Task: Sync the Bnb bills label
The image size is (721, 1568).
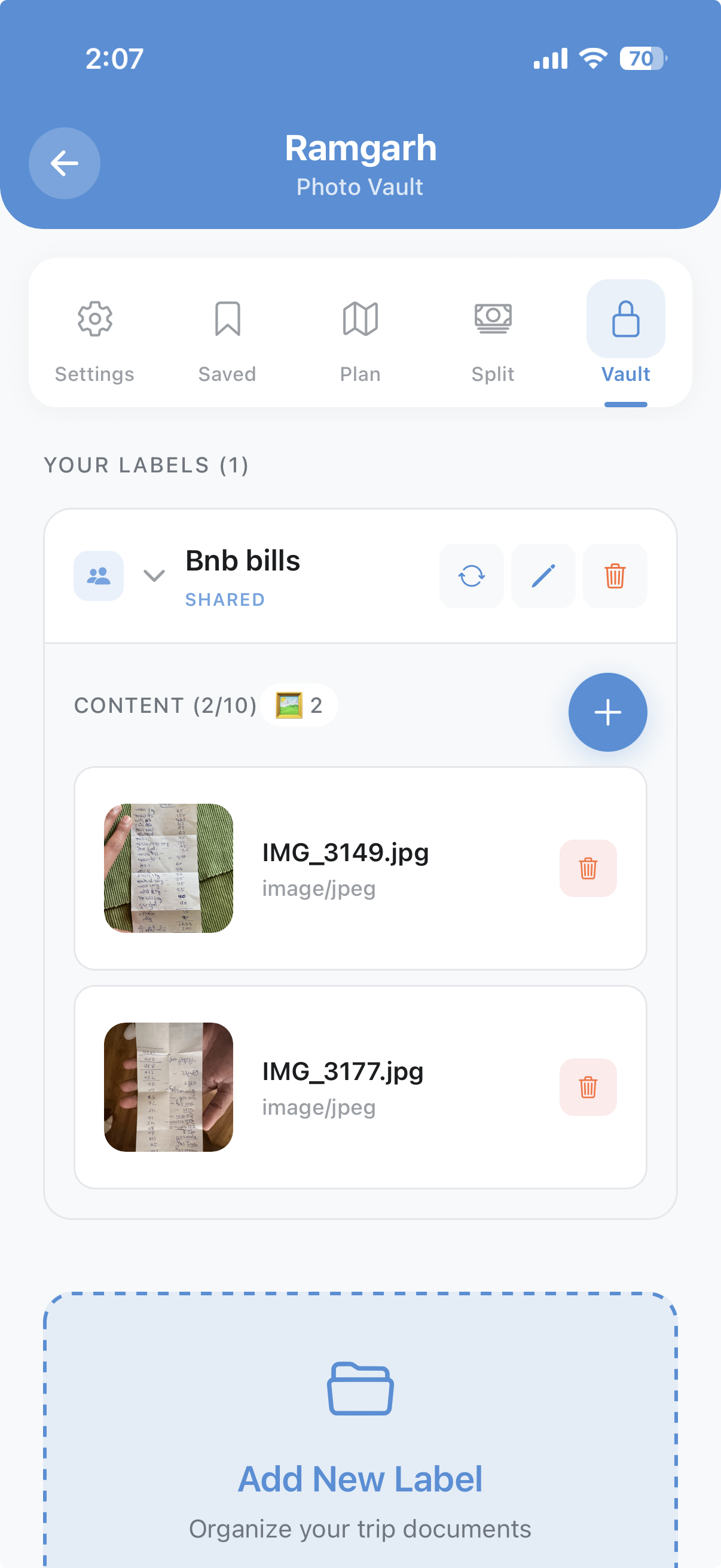Action: pos(471,576)
